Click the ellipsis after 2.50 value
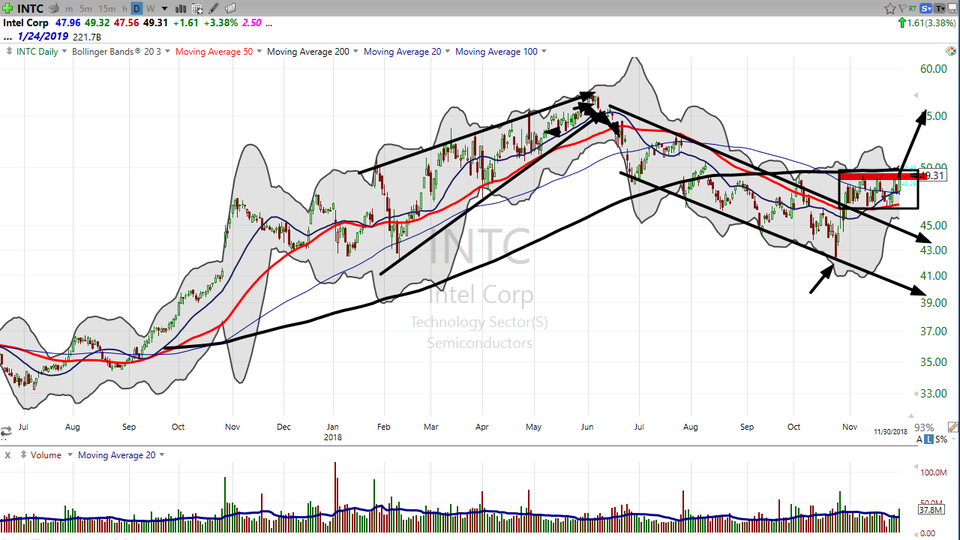 pos(269,23)
